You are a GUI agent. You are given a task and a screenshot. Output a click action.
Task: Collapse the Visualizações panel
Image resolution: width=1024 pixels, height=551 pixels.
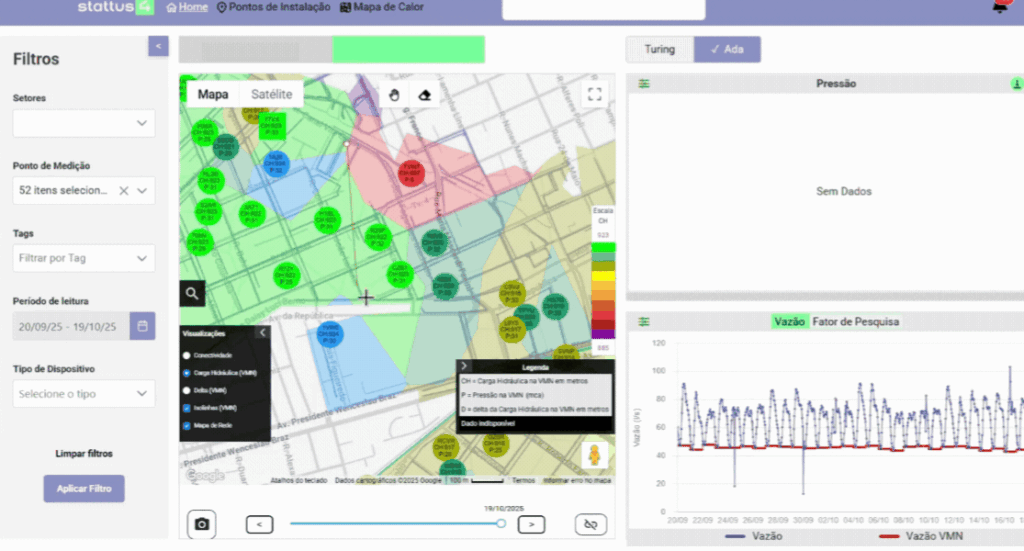pos(262,333)
